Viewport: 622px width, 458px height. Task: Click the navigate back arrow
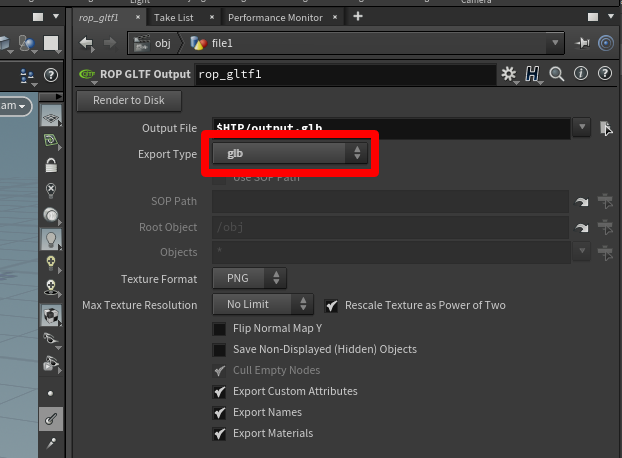pyautogui.click(x=86, y=43)
